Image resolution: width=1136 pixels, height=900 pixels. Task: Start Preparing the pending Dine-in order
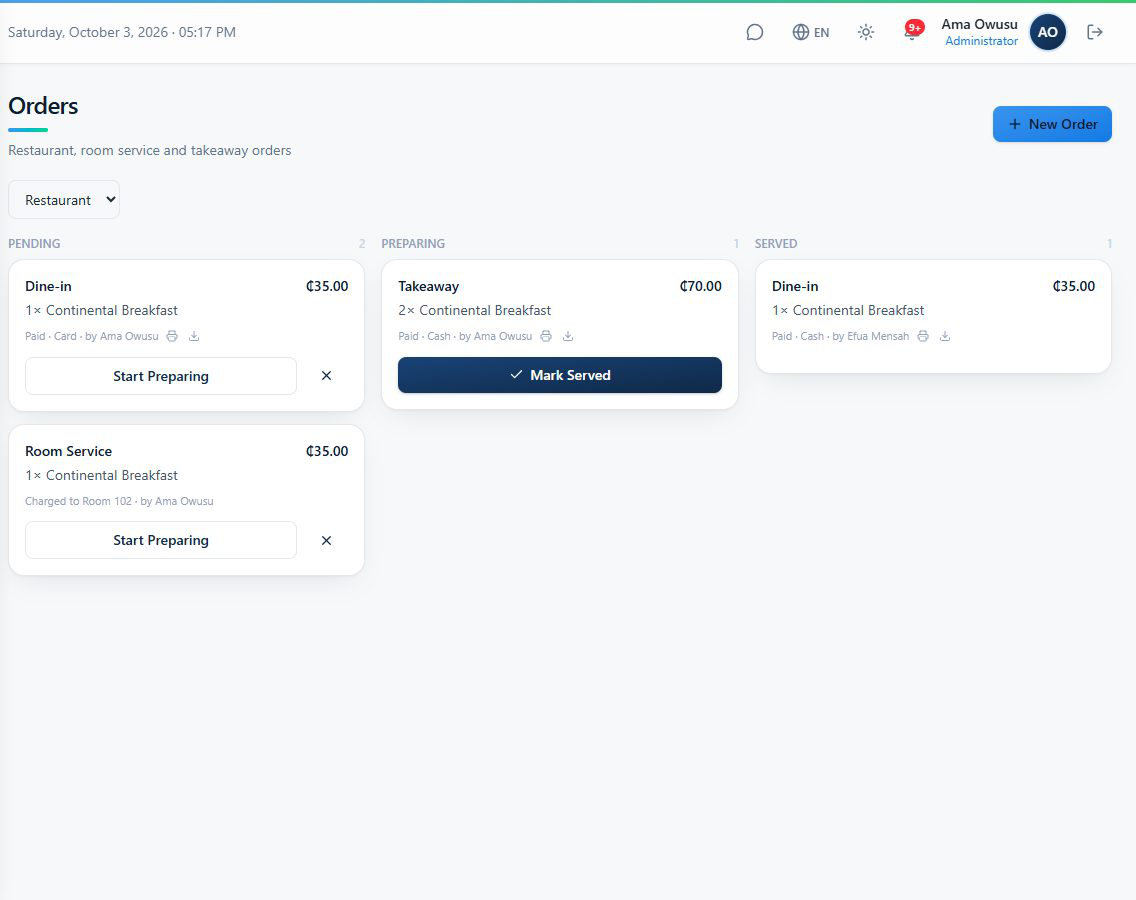[x=161, y=376]
